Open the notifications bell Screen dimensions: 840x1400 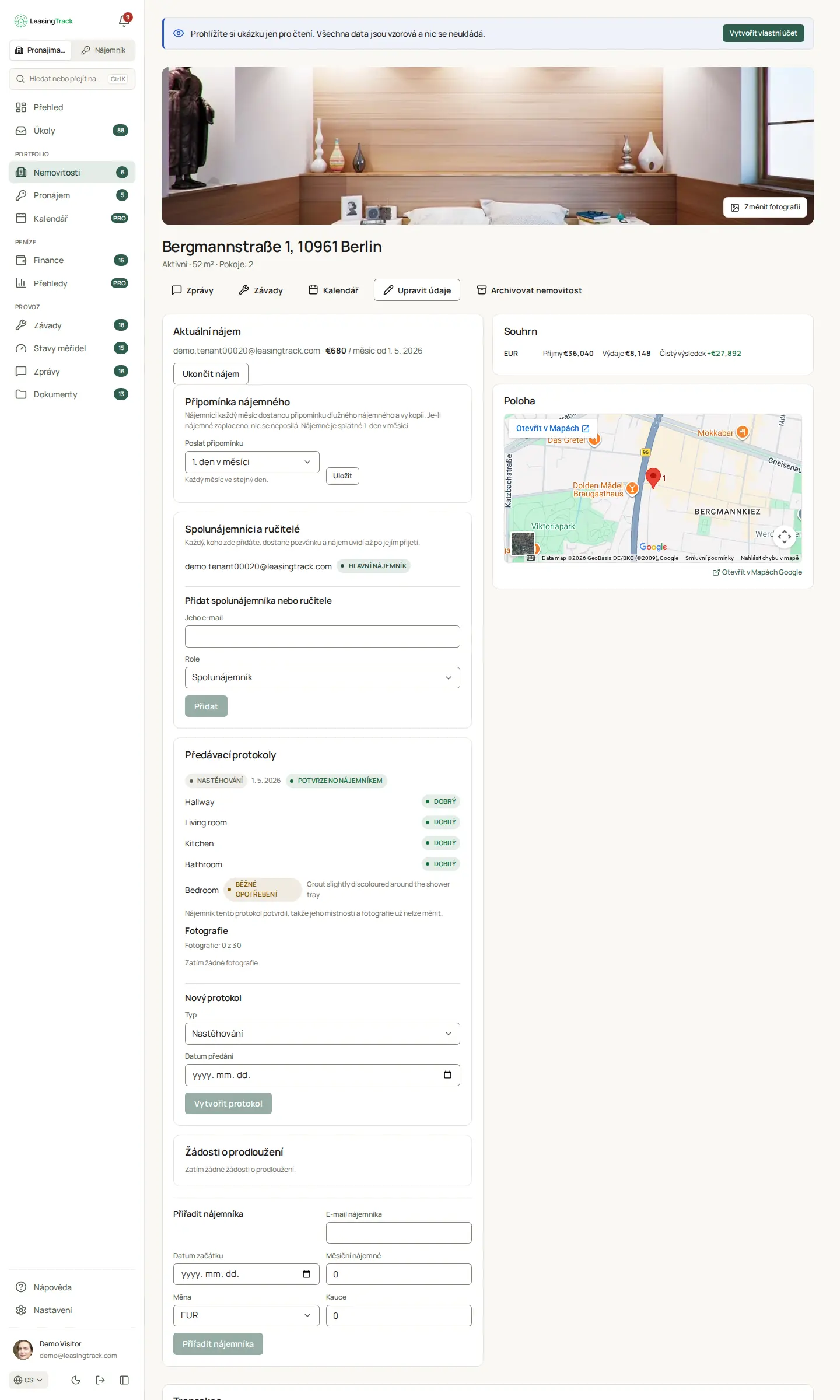click(x=124, y=21)
